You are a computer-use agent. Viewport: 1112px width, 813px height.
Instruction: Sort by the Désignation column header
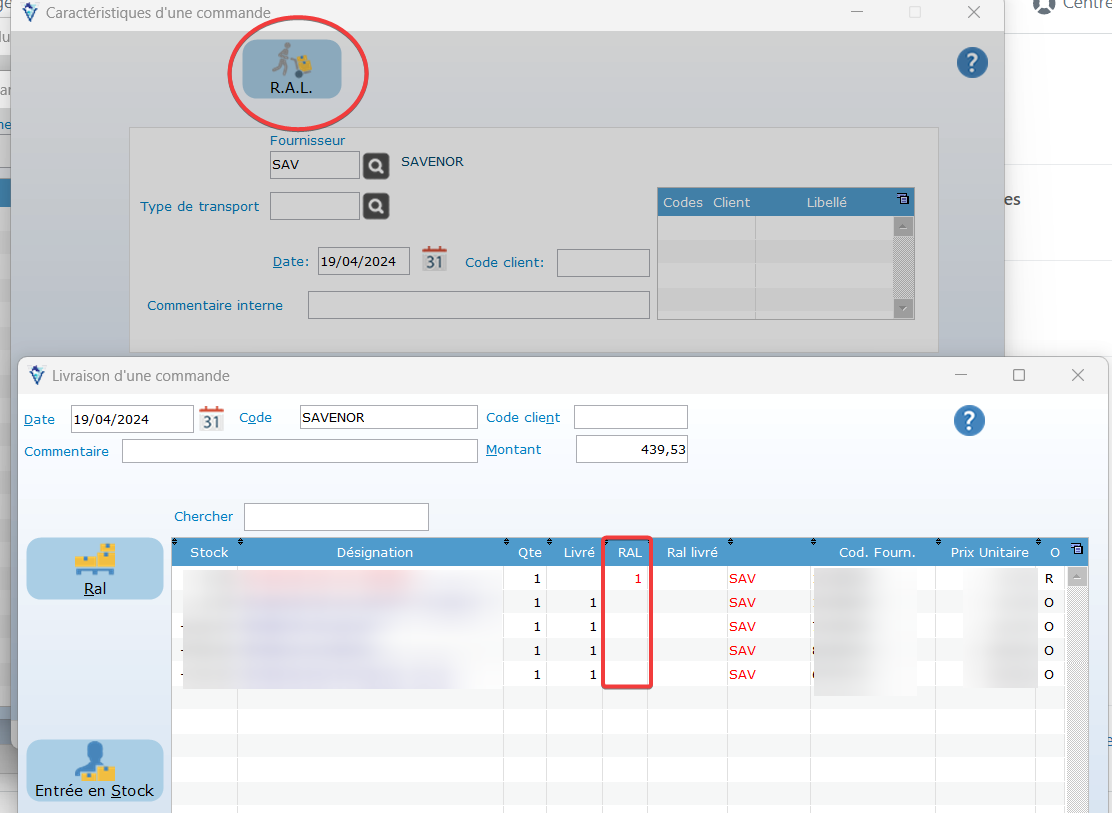click(374, 553)
